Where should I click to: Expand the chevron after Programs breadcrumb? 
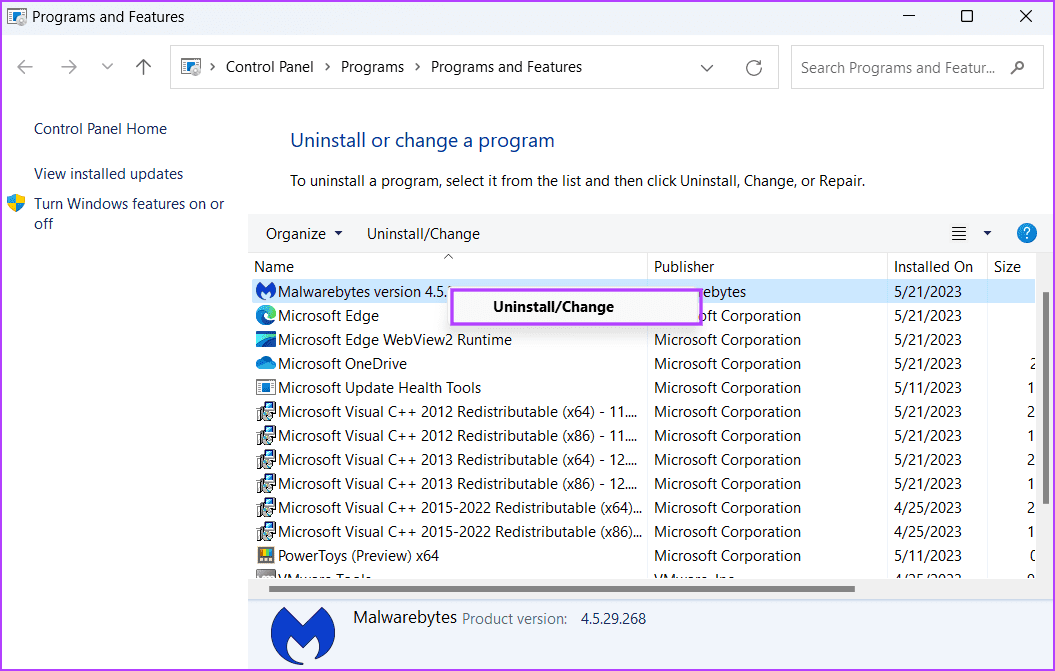point(418,67)
